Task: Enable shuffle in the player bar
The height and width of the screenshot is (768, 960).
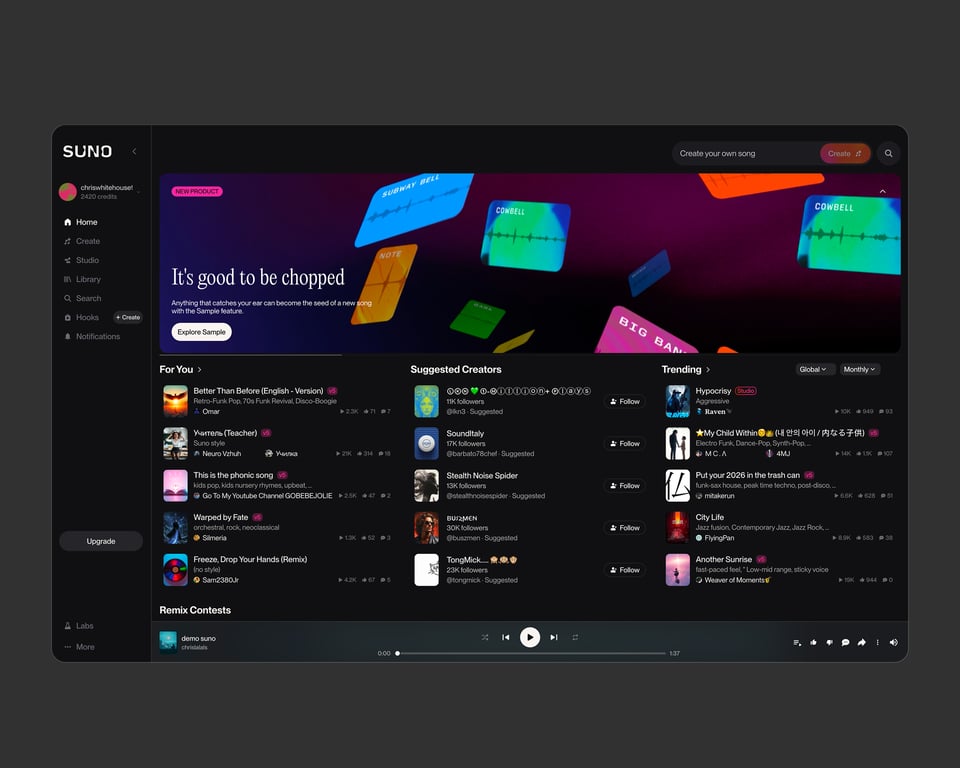Action: click(x=485, y=637)
